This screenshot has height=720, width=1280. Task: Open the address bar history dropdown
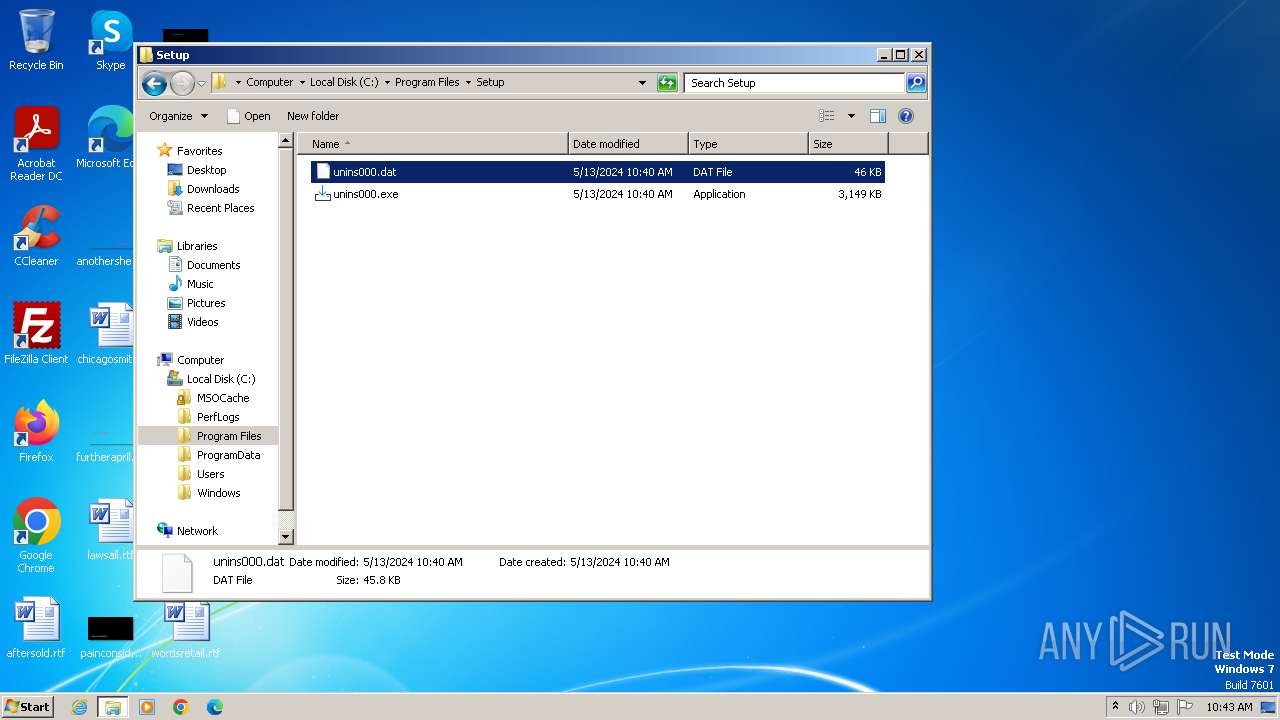(x=642, y=83)
